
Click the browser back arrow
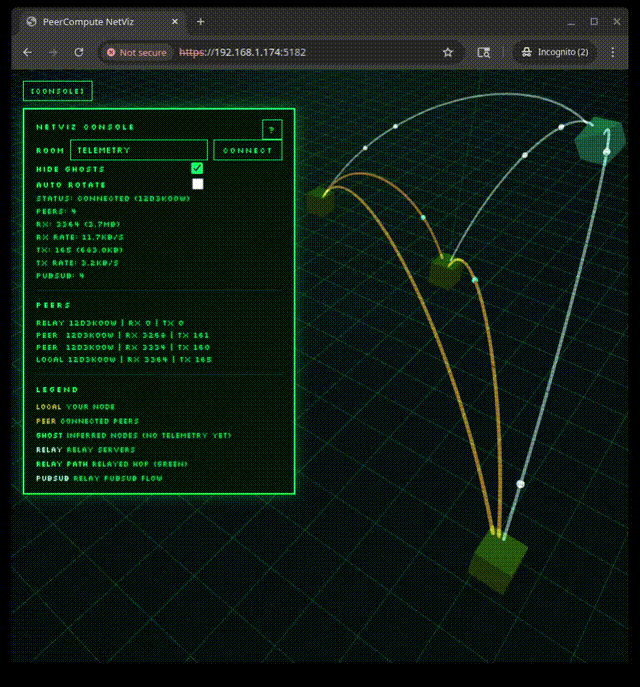(x=28, y=53)
